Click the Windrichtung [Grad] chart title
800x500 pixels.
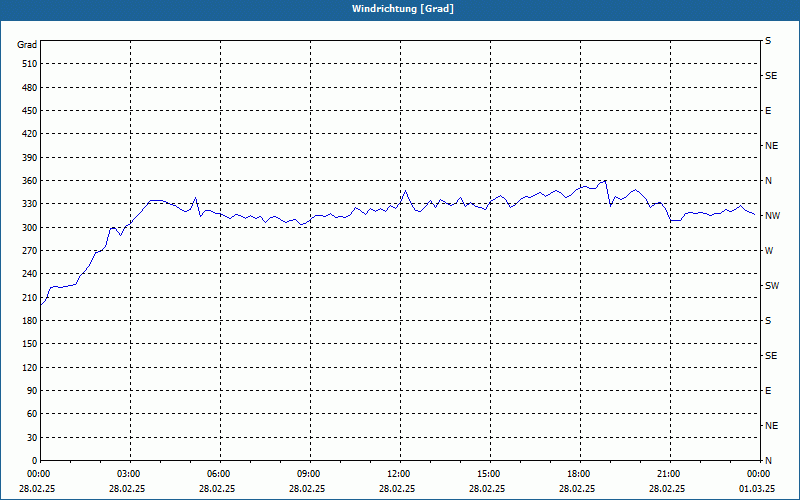tap(403, 9)
